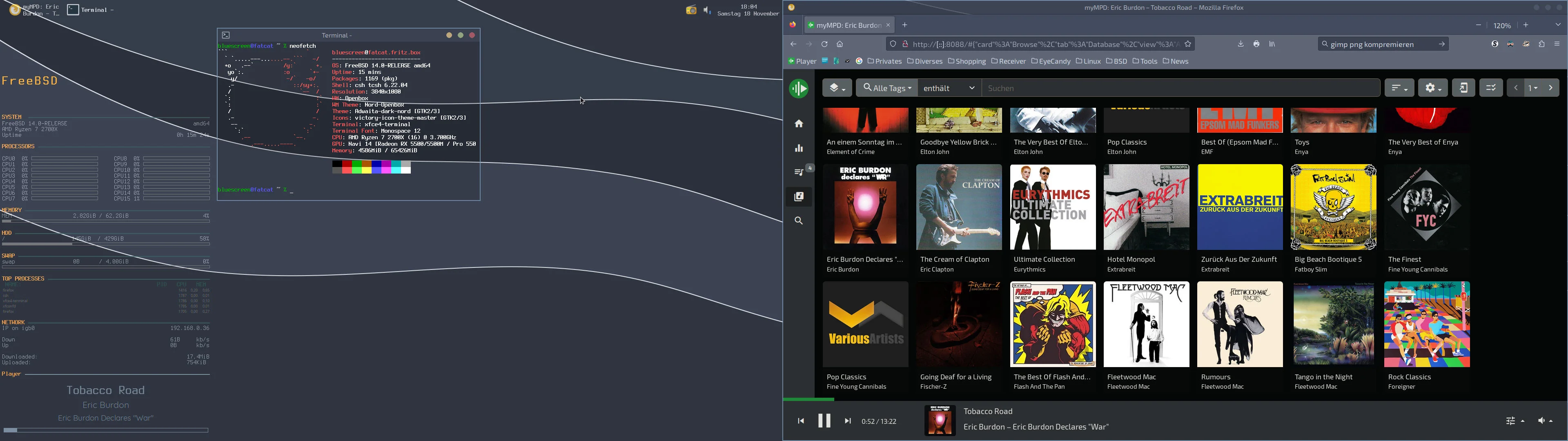Open The Cream of Clapton album
1568x441 pixels.
click(959, 207)
